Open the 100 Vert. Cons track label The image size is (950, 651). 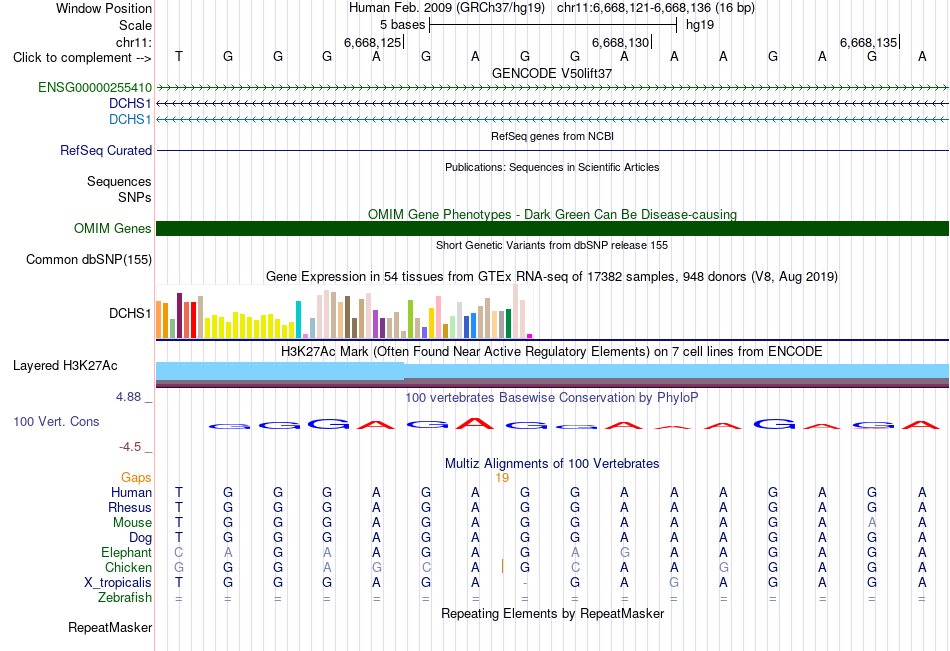pyautogui.click(x=56, y=421)
